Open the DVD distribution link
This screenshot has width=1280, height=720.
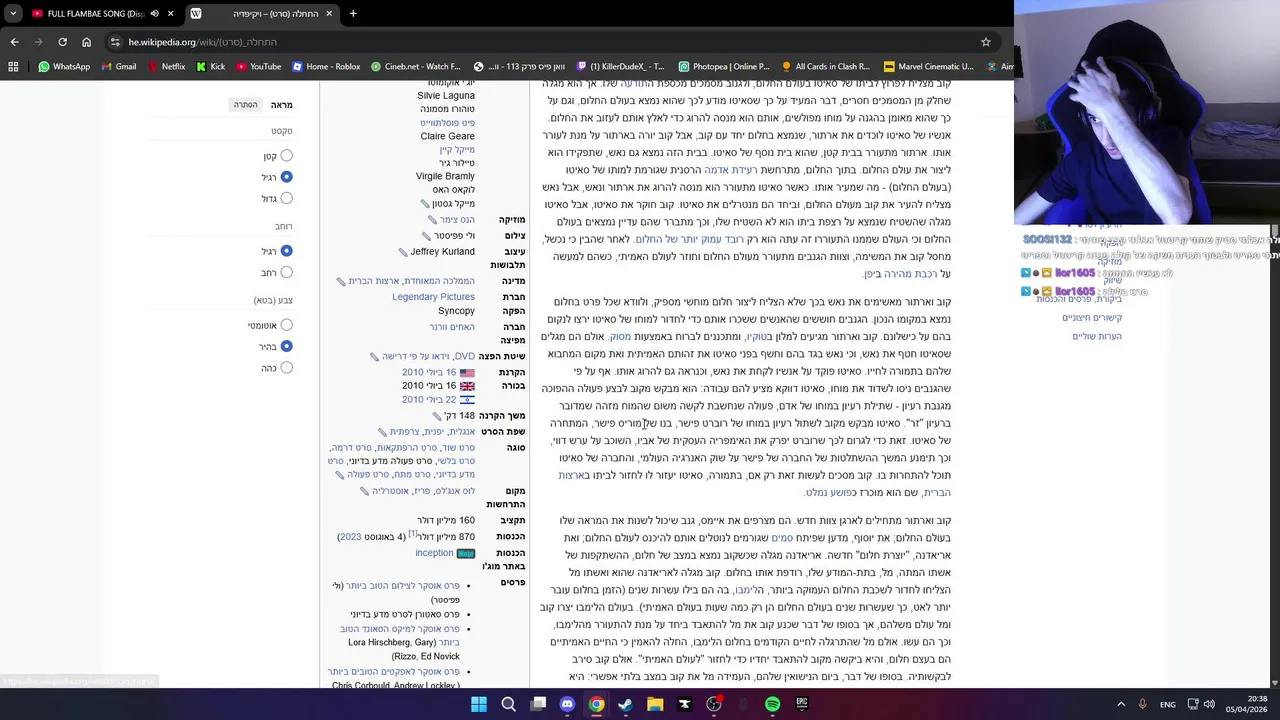[x=464, y=356]
